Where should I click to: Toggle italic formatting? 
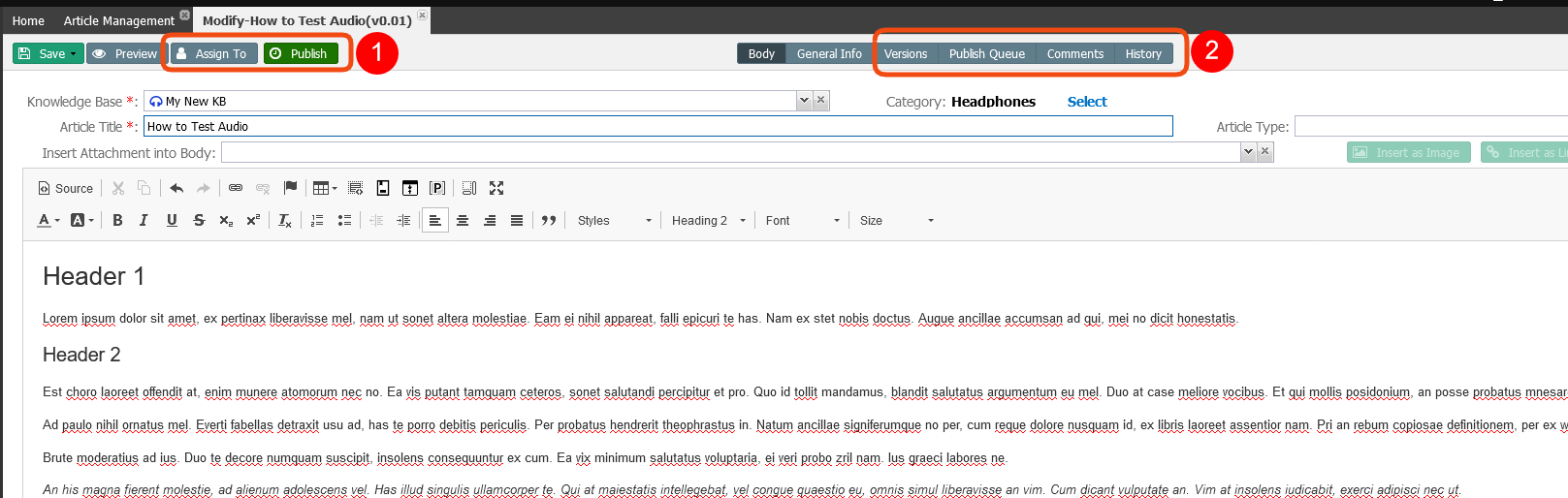[144, 220]
